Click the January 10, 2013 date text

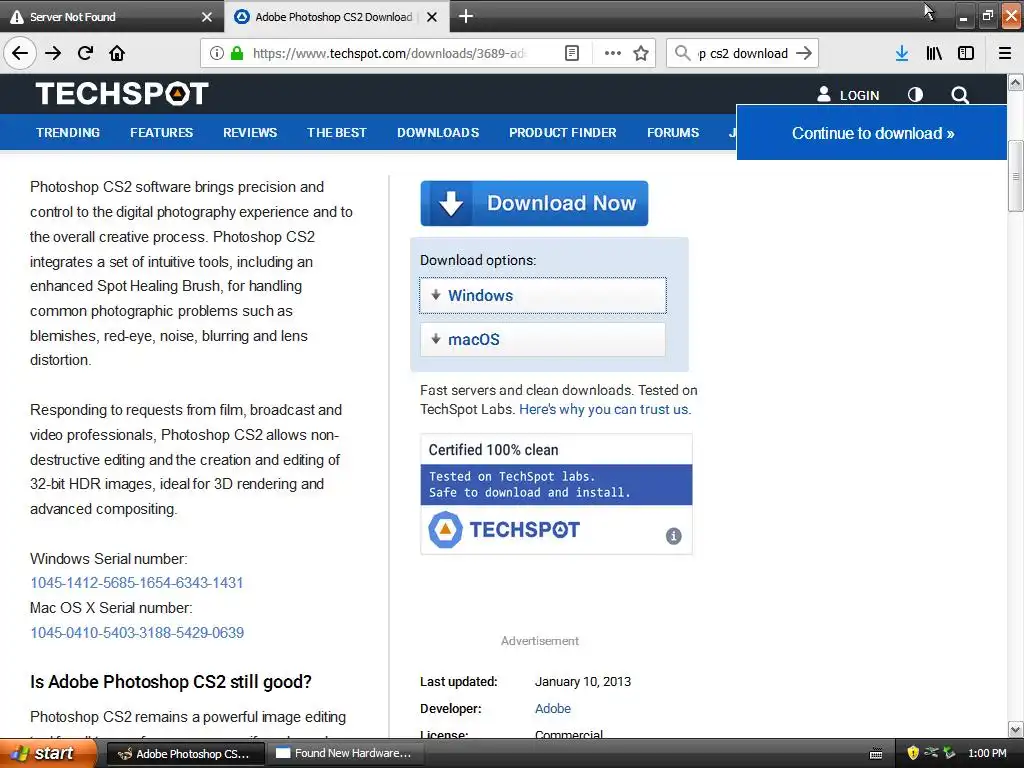pos(583,682)
